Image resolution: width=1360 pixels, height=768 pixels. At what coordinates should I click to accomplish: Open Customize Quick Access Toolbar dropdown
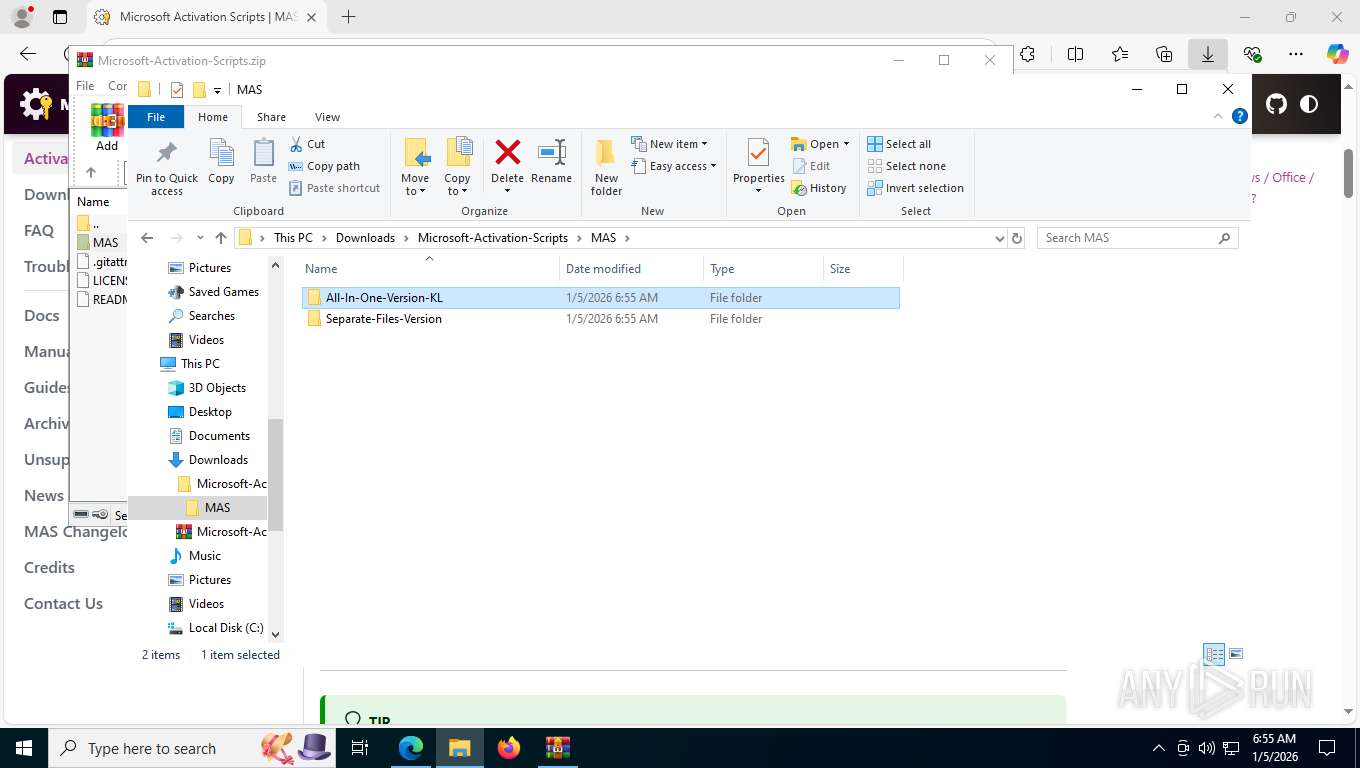217,90
